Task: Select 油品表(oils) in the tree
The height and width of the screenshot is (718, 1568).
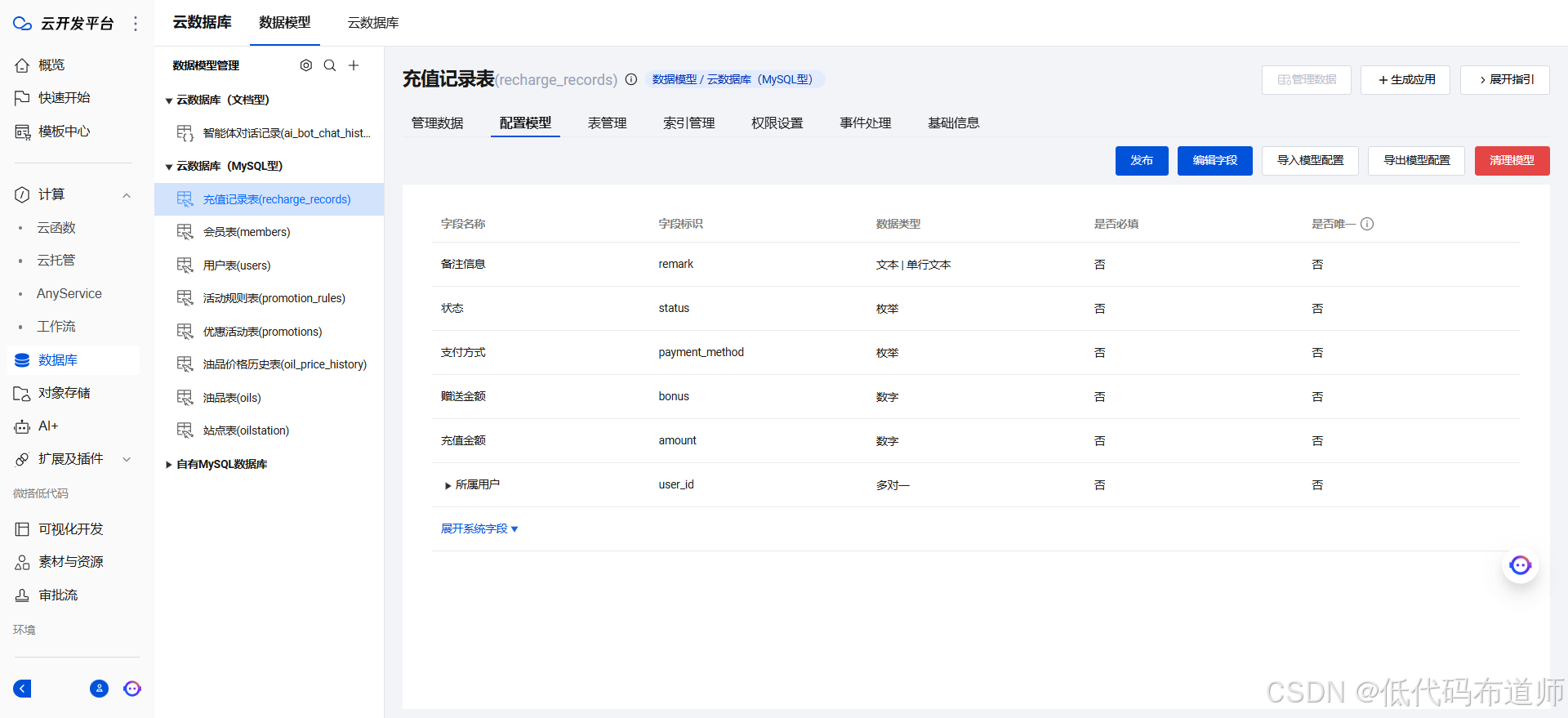Action: tap(269, 398)
